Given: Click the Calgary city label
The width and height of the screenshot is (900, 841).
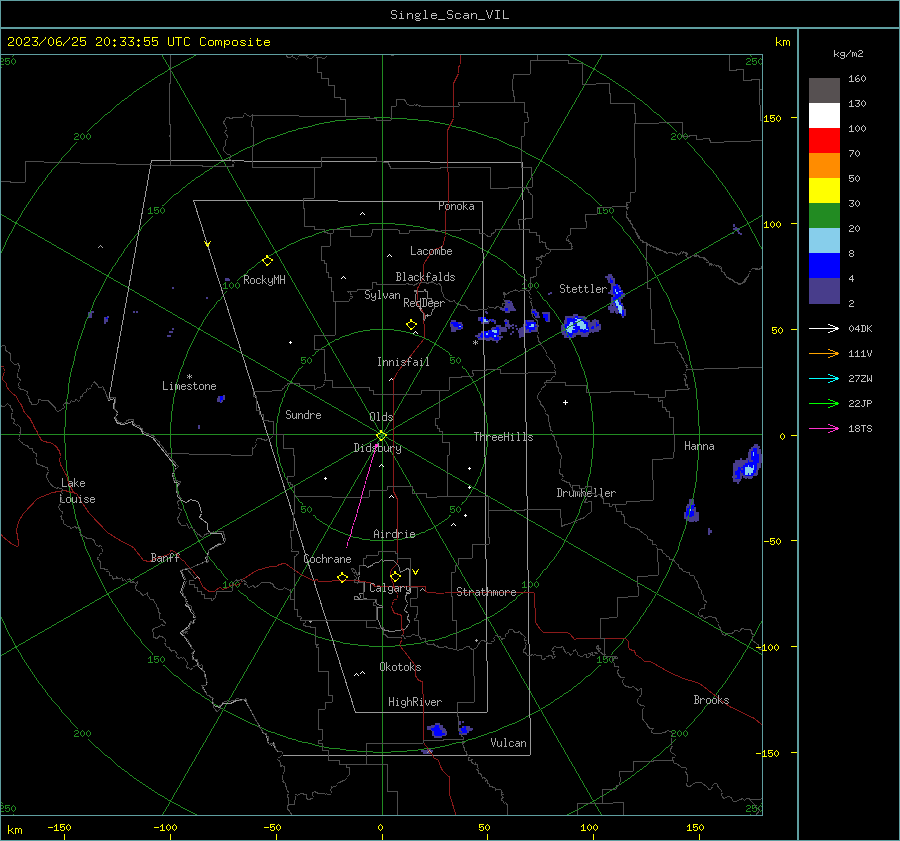Looking at the screenshot, I should click(x=390, y=588).
